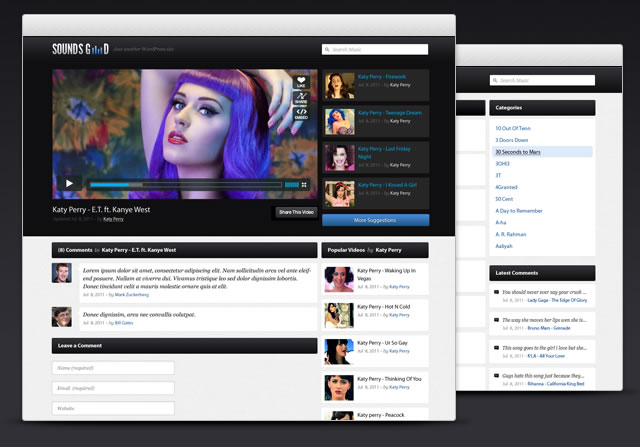Click Katy Perry author under Hot N Cold

coord(400,315)
